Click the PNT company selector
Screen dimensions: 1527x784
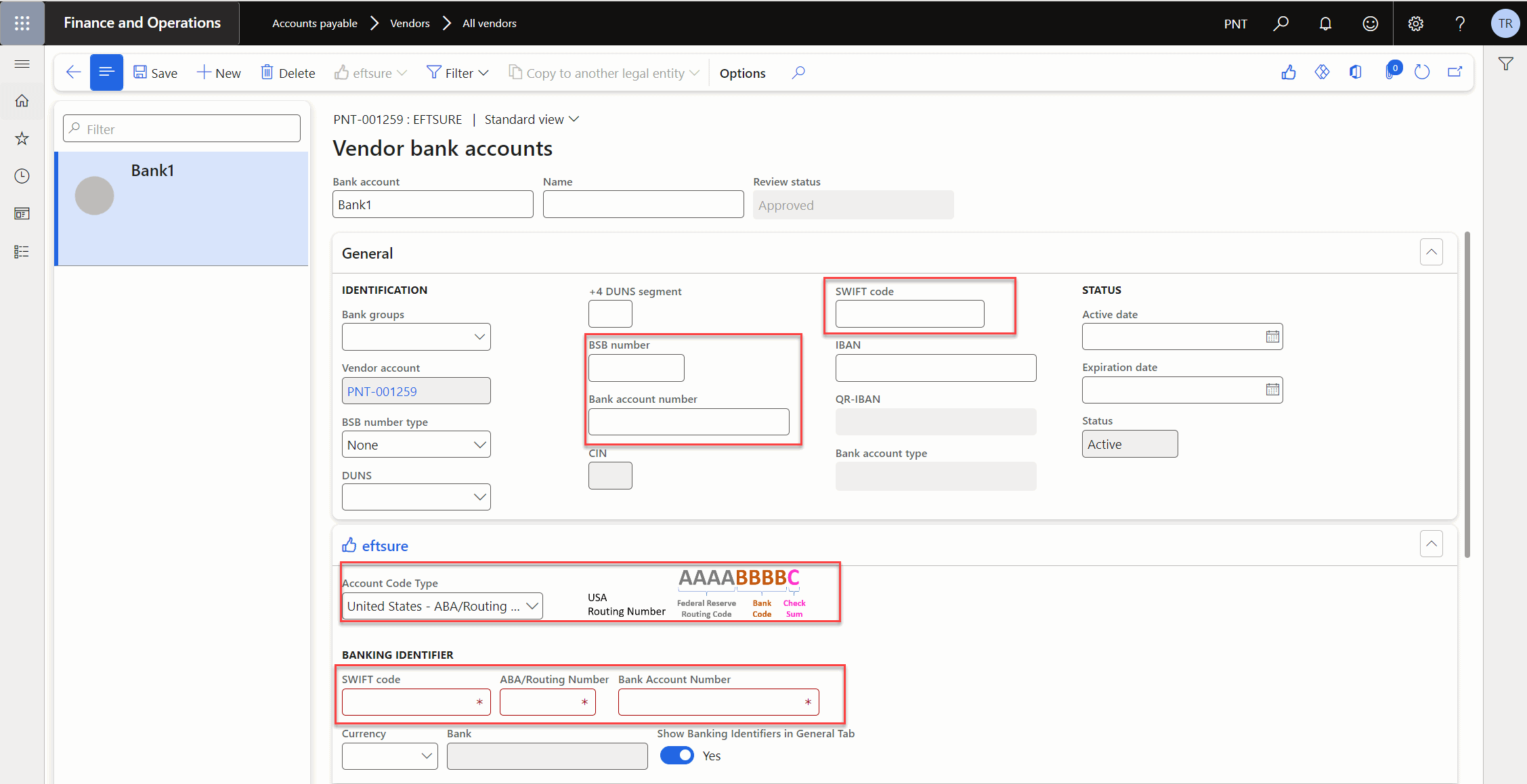pyautogui.click(x=1235, y=24)
